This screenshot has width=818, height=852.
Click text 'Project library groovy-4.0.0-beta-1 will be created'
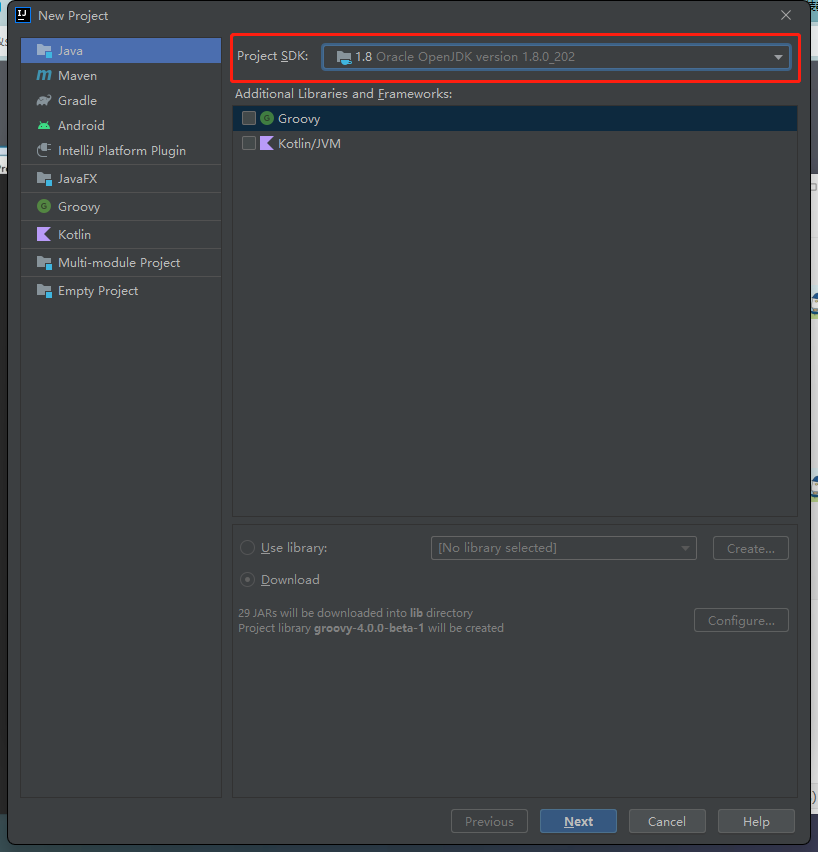[x=371, y=628]
